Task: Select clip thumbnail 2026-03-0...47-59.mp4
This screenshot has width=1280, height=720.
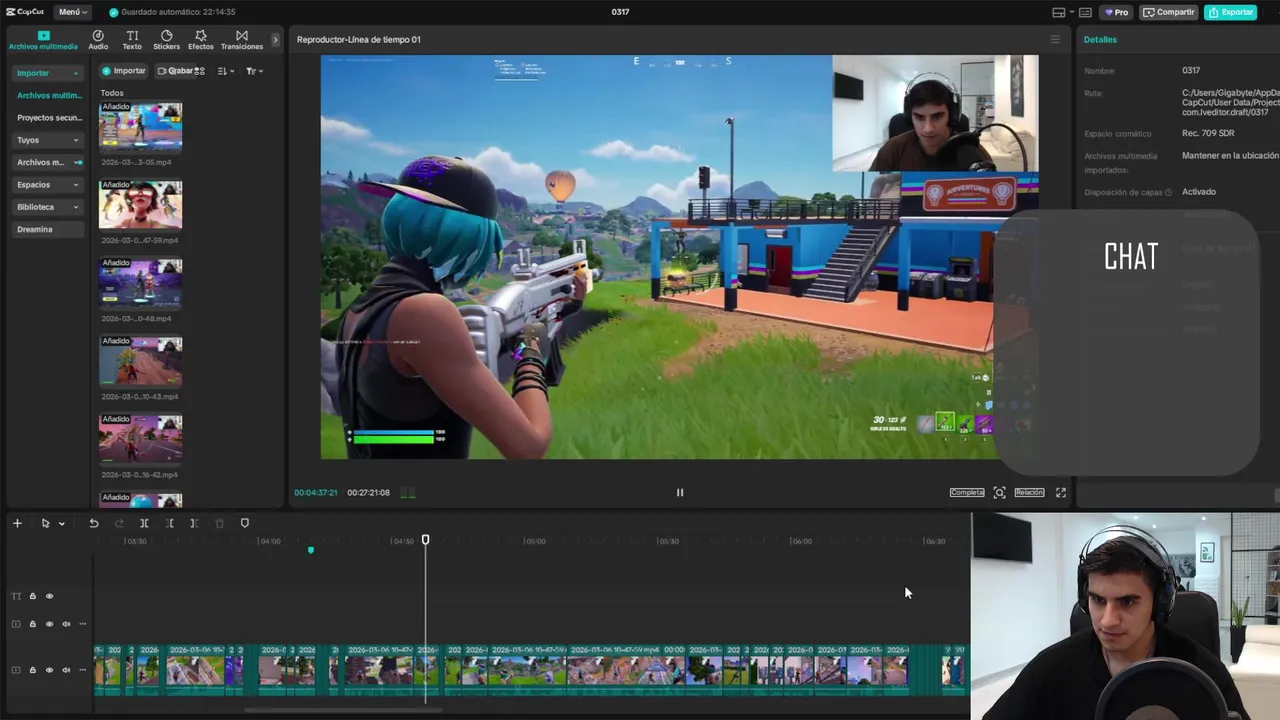Action: [140, 205]
